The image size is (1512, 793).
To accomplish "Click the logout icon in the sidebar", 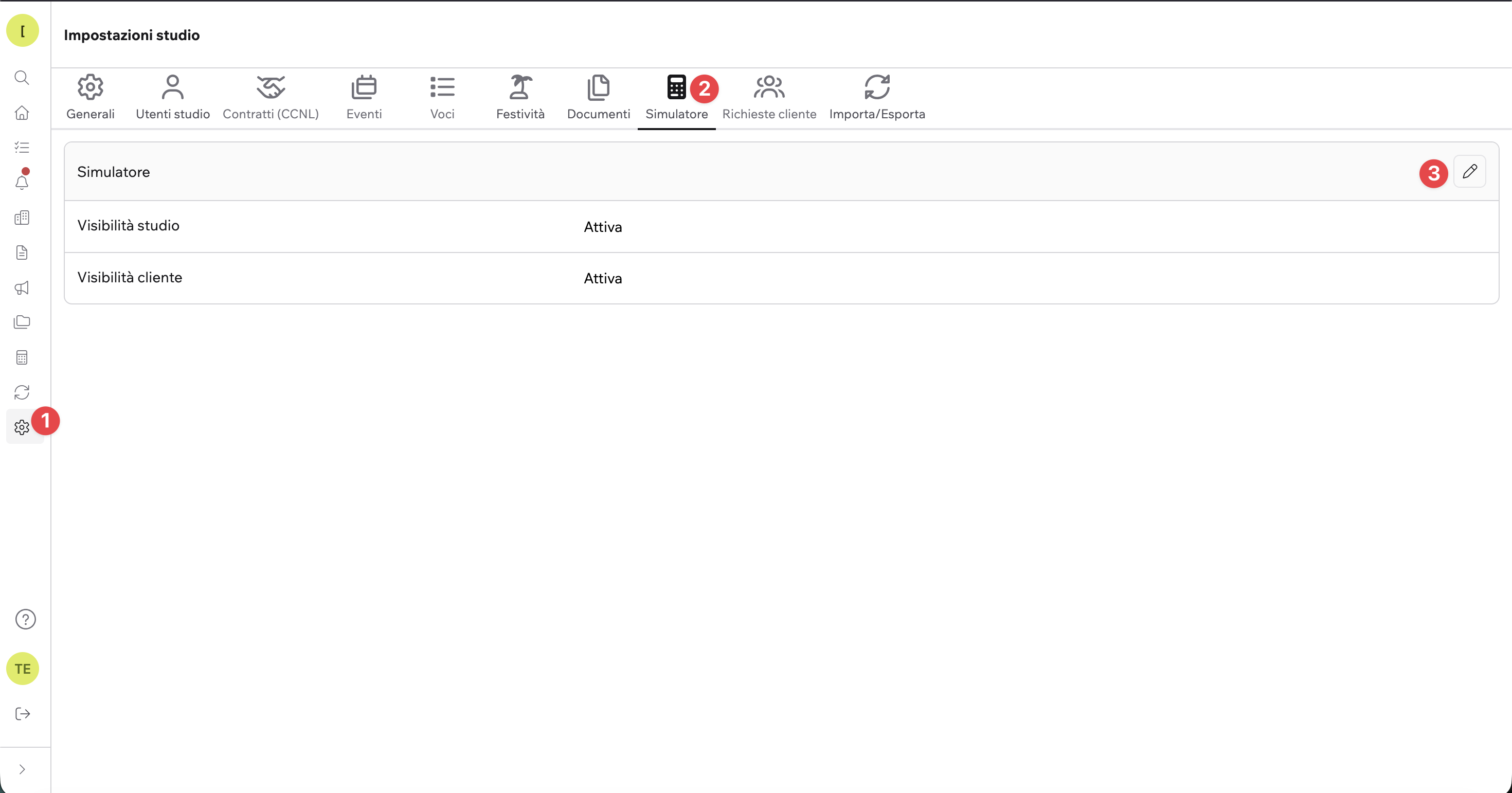I will coord(22,714).
